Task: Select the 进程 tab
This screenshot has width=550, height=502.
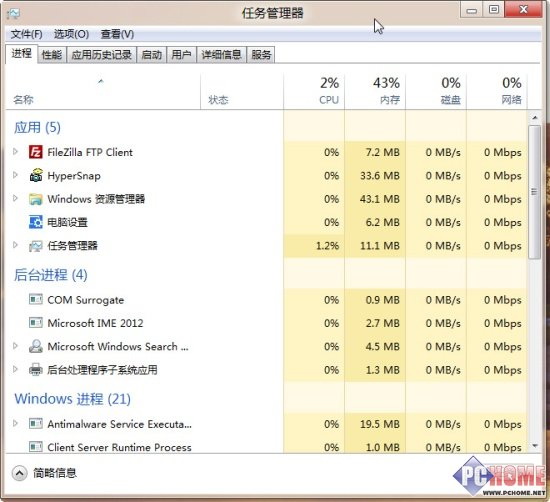Action: [21, 54]
